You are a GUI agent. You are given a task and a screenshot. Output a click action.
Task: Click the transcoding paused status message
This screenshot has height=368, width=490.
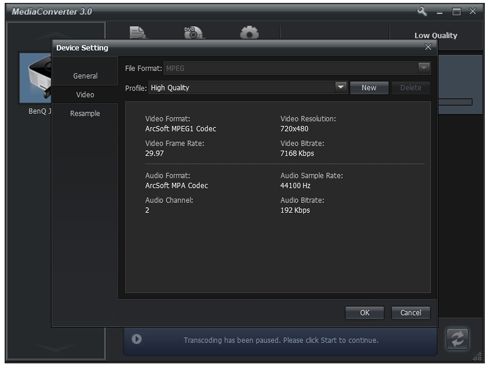[281, 340]
